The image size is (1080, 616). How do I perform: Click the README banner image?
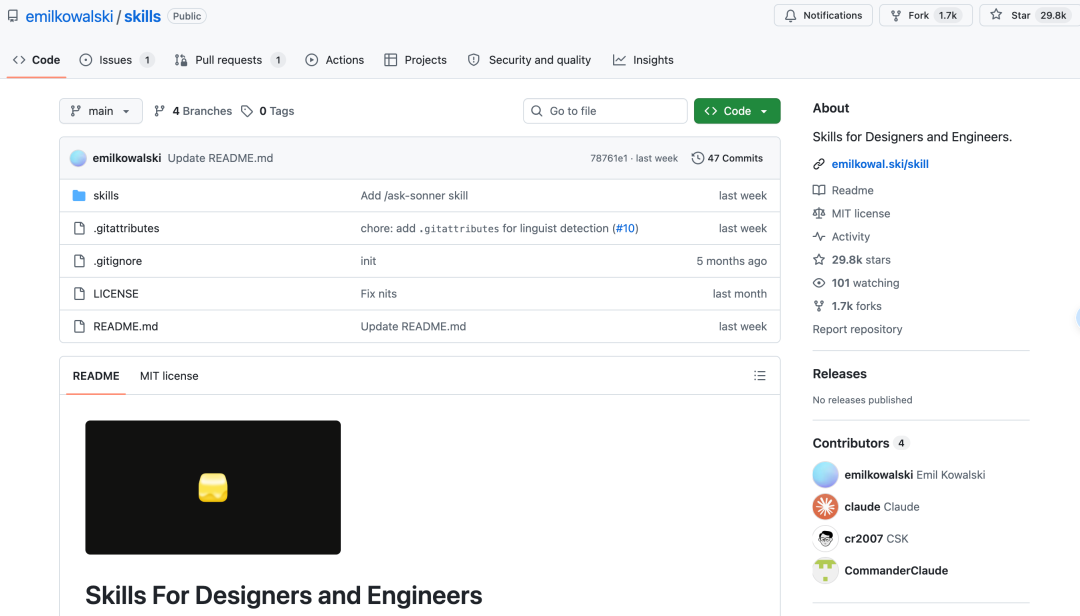pos(213,487)
